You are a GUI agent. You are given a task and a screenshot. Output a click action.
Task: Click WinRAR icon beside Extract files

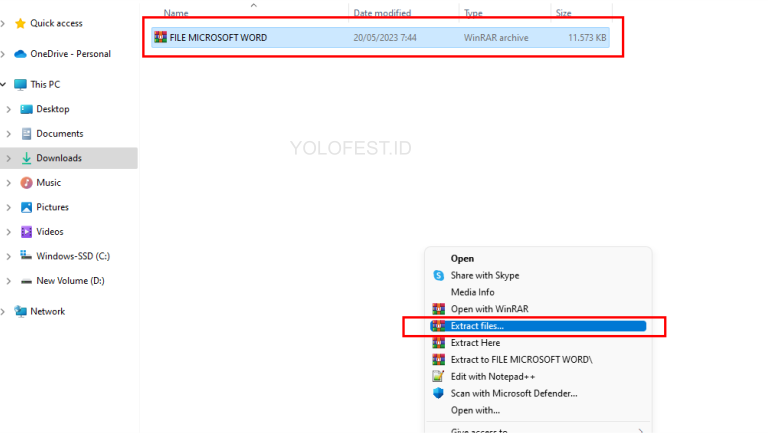tap(438, 326)
